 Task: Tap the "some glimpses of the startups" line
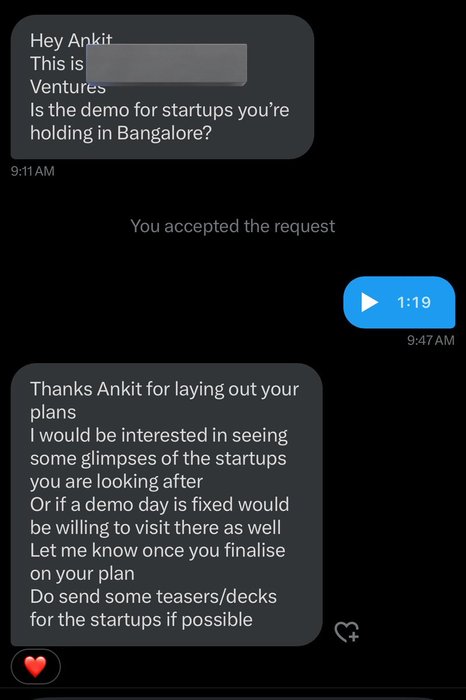point(158,458)
